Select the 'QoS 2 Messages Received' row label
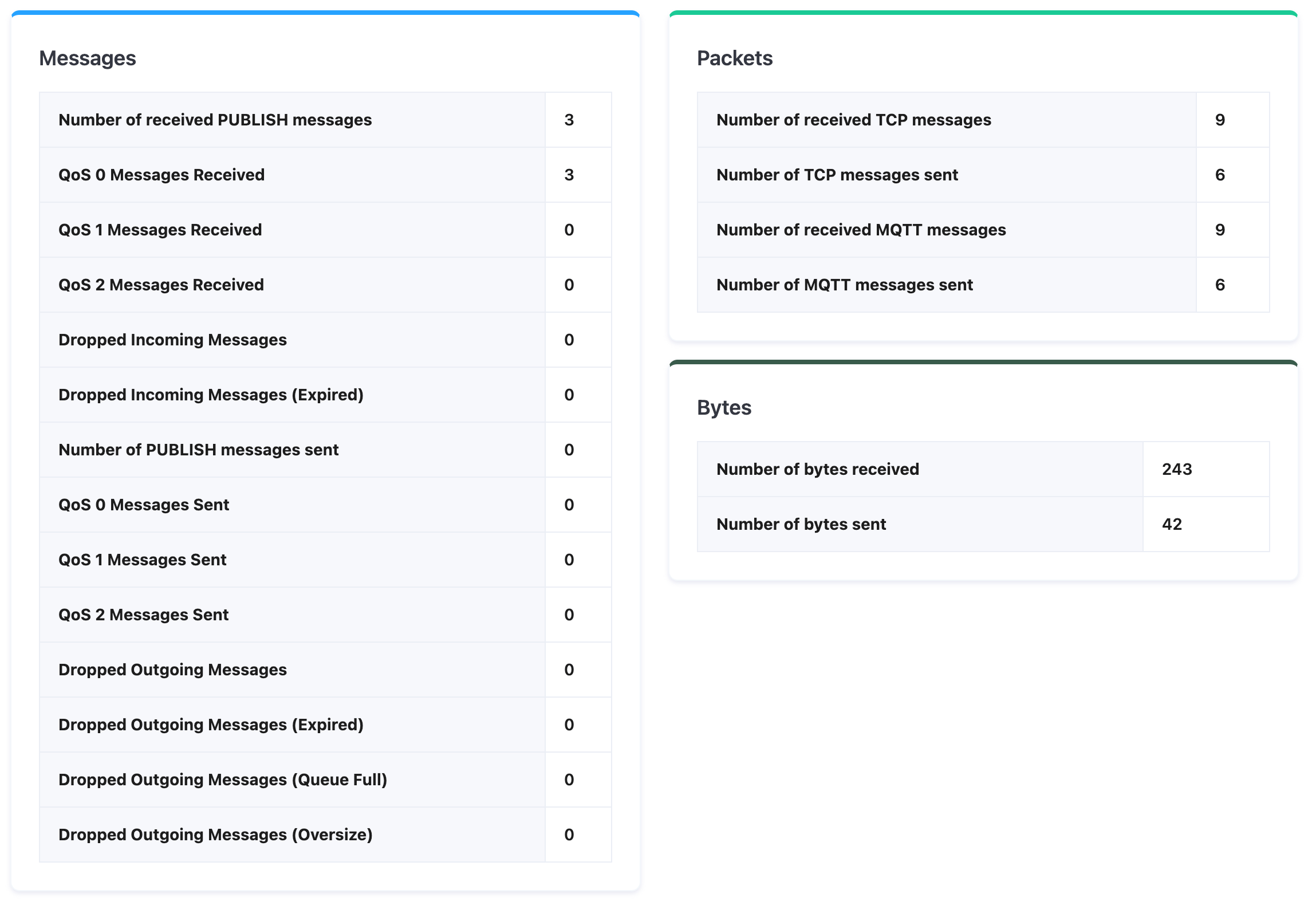Screen dimensions: 1316x913 click(x=161, y=285)
